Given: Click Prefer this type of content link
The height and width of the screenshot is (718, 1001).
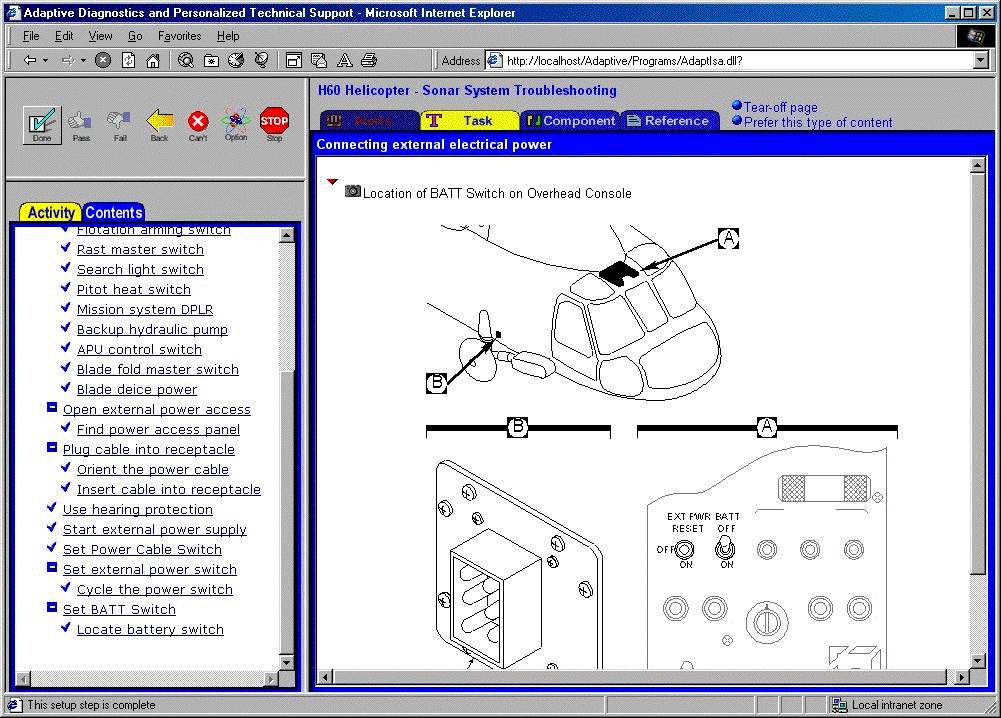Looking at the screenshot, I should click(818, 122).
